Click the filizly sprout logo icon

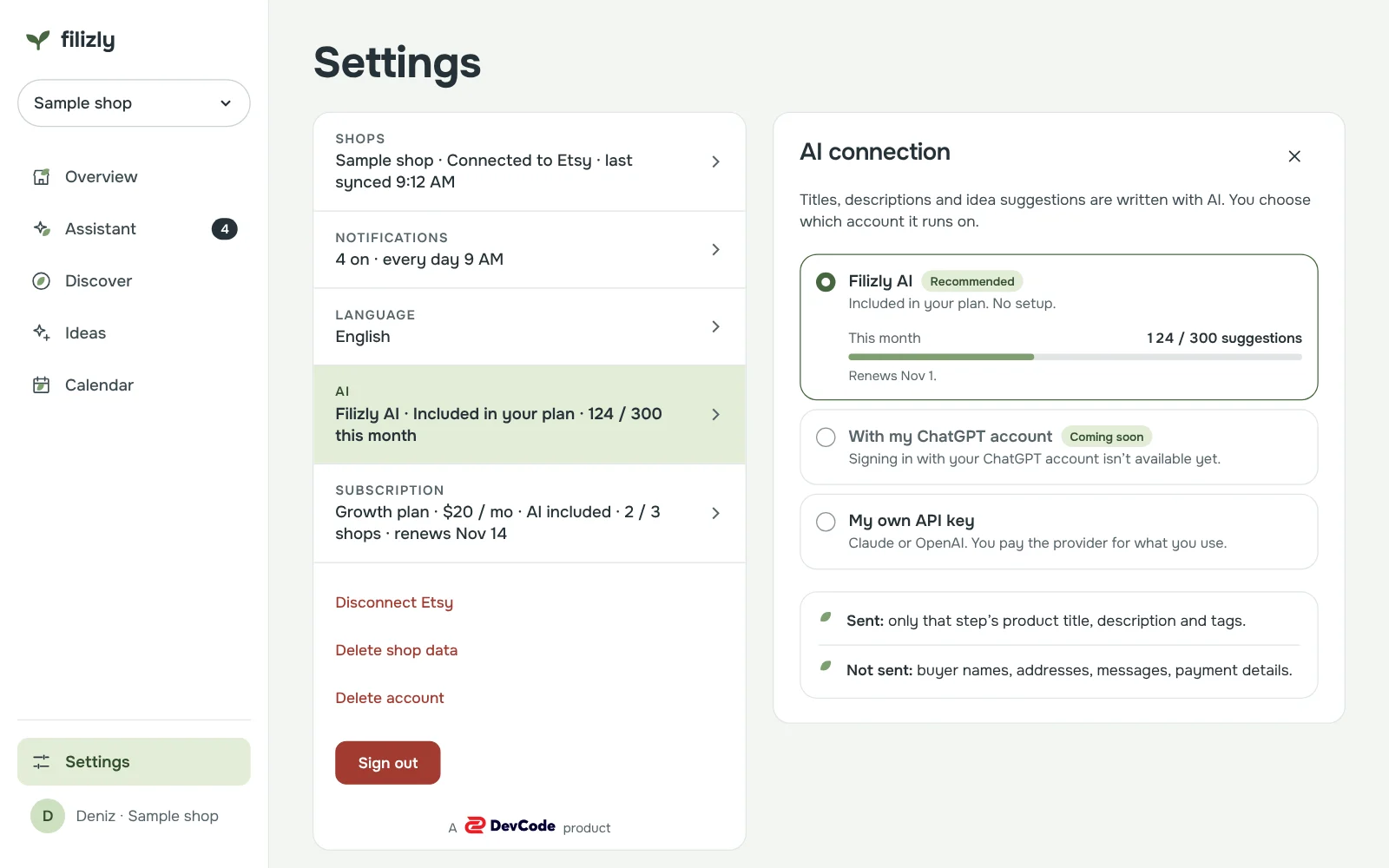pyautogui.click(x=38, y=40)
